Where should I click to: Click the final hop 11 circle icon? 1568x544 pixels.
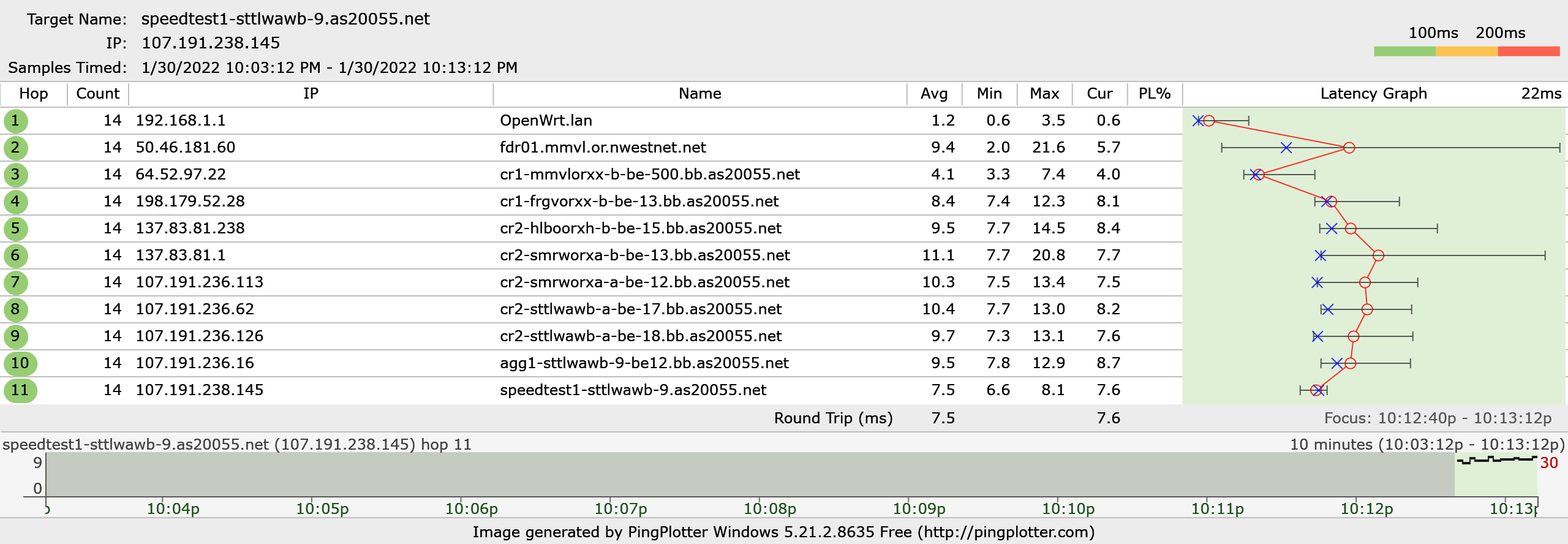tap(20, 390)
